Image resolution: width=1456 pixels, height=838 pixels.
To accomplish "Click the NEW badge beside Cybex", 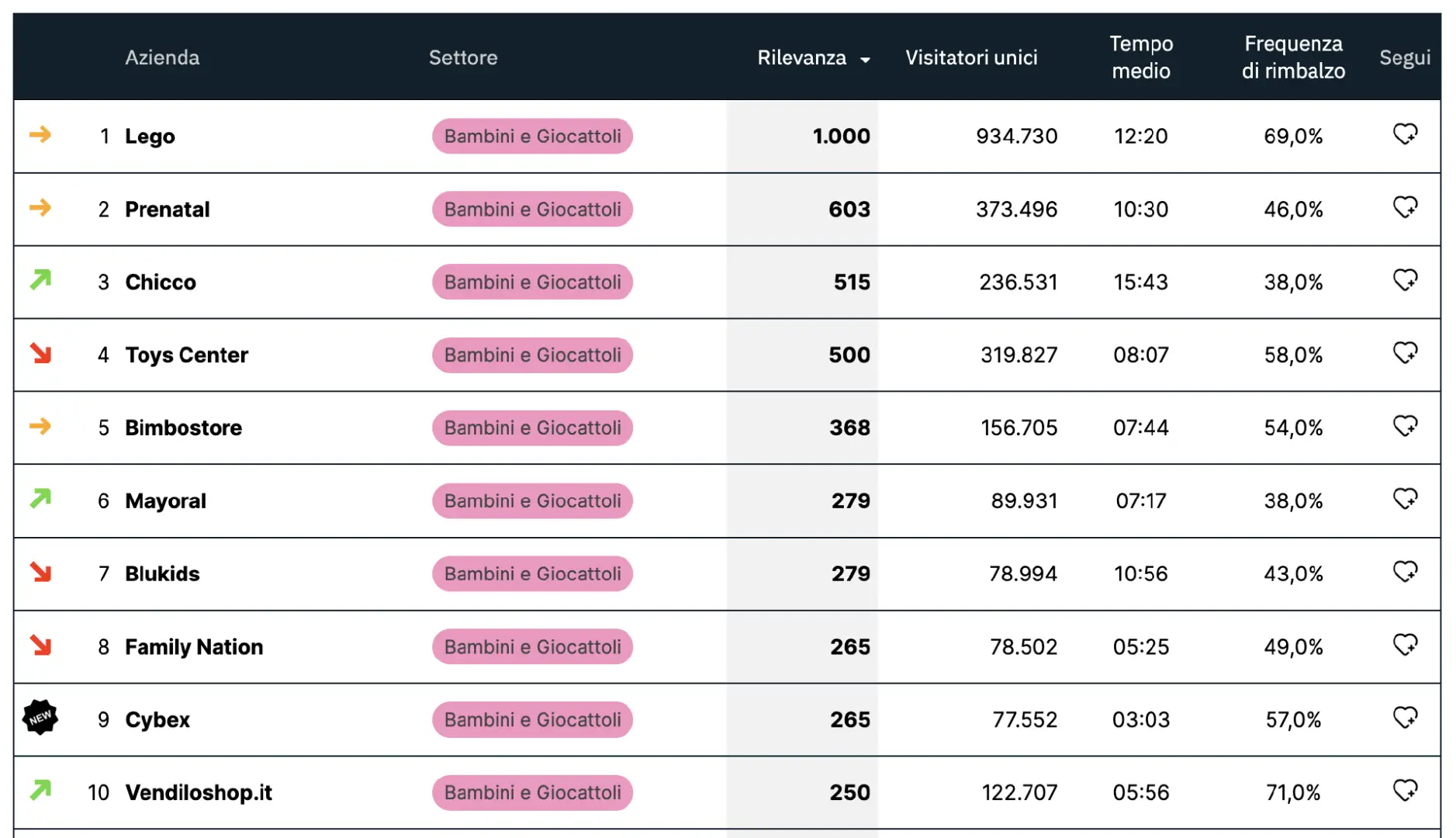I will (40, 717).
